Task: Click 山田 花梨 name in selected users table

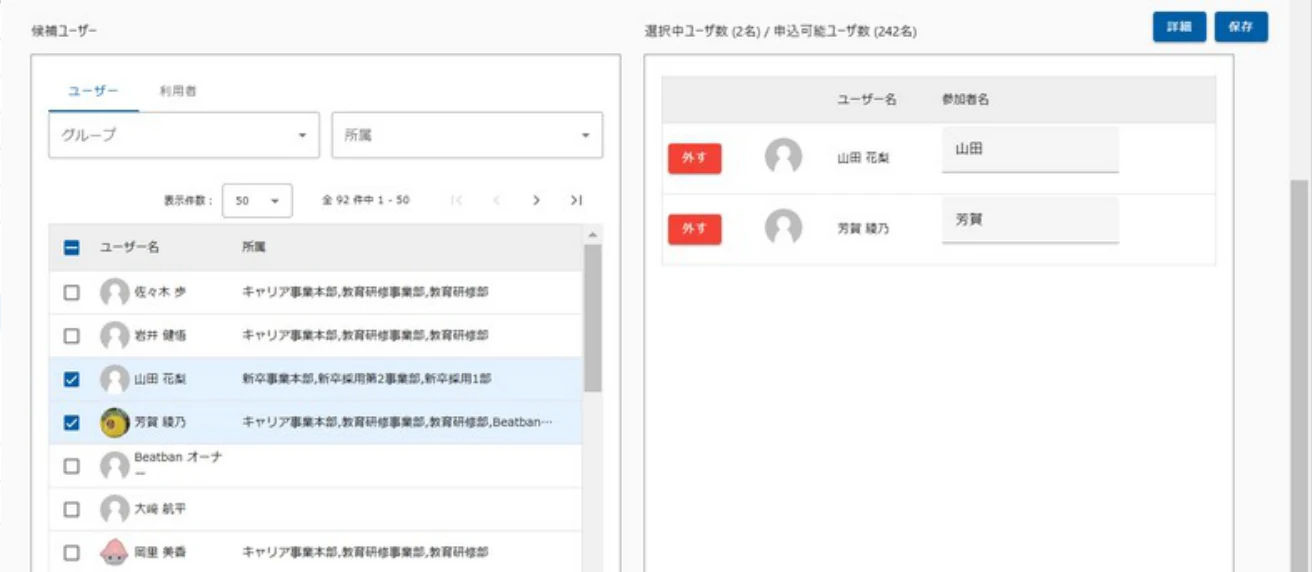Action: click(863, 159)
